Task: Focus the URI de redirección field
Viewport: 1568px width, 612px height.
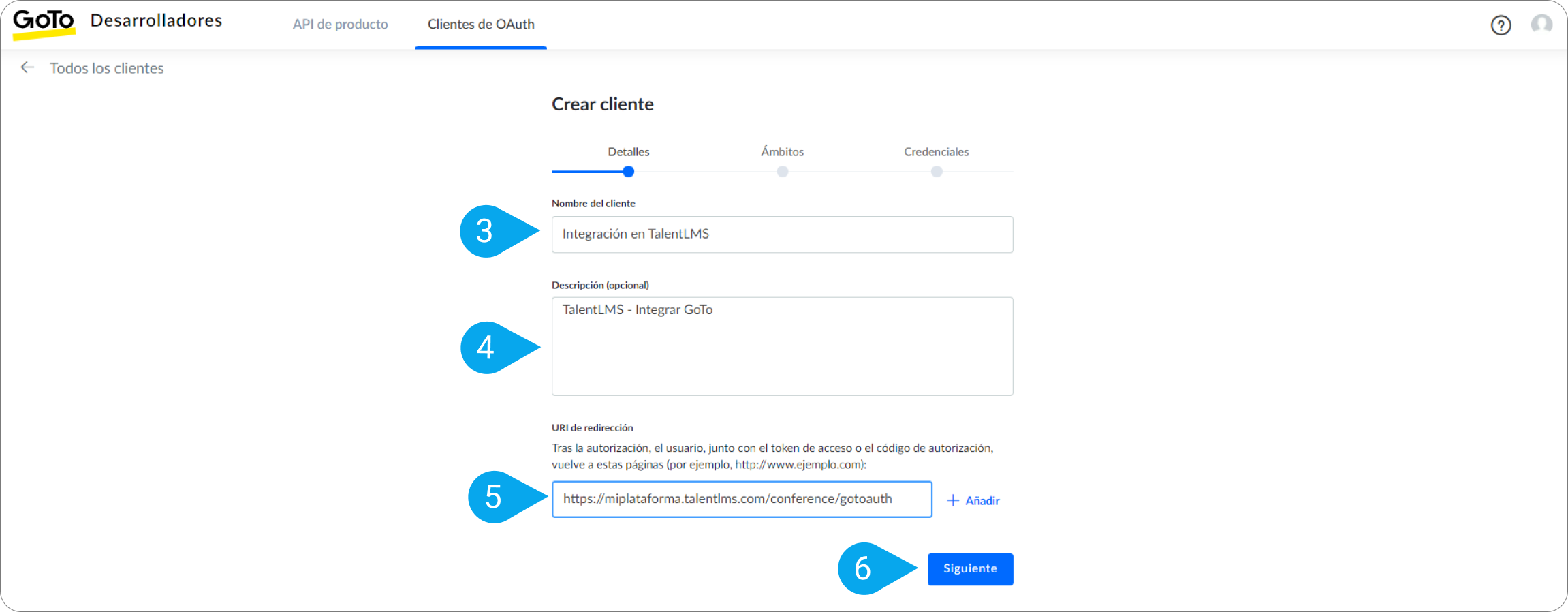Action: click(x=742, y=500)
